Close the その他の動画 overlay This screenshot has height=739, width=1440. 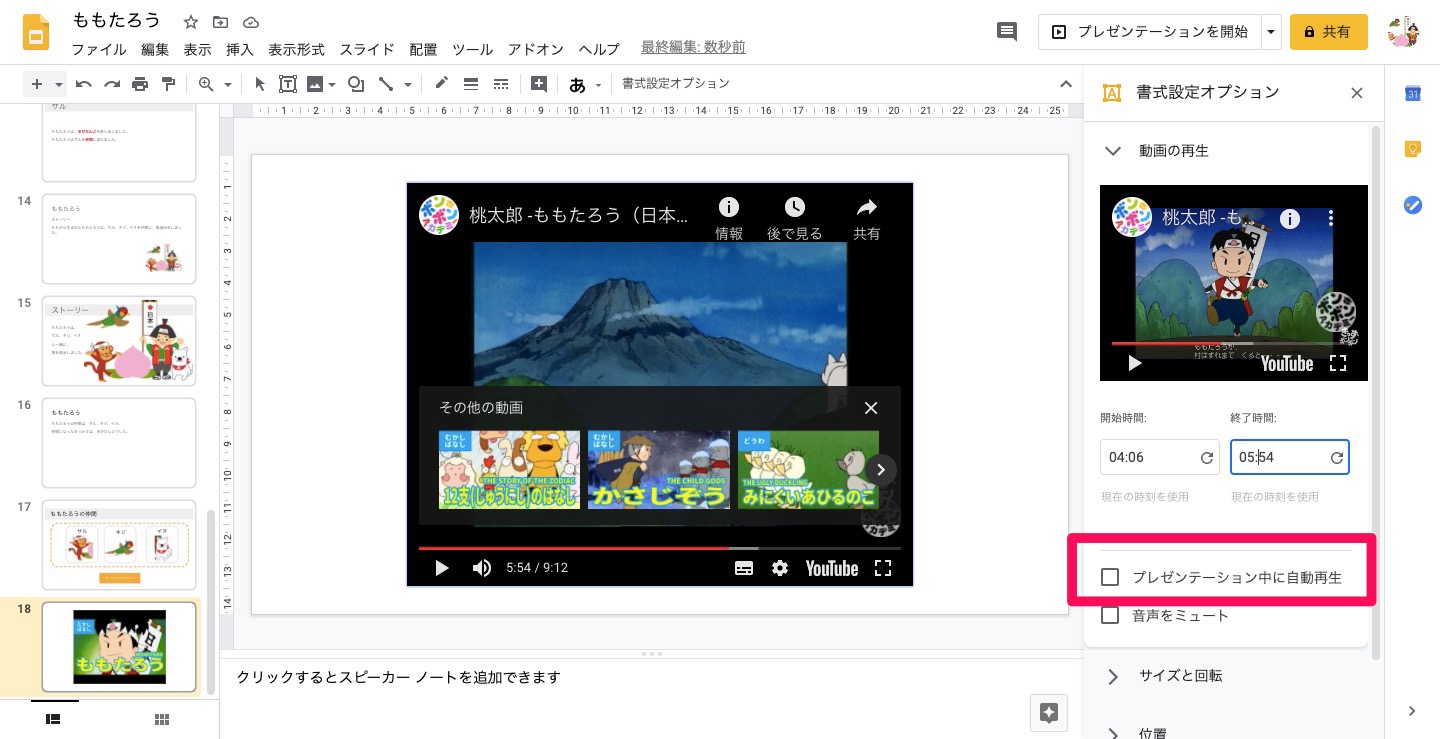coord(870,408)
